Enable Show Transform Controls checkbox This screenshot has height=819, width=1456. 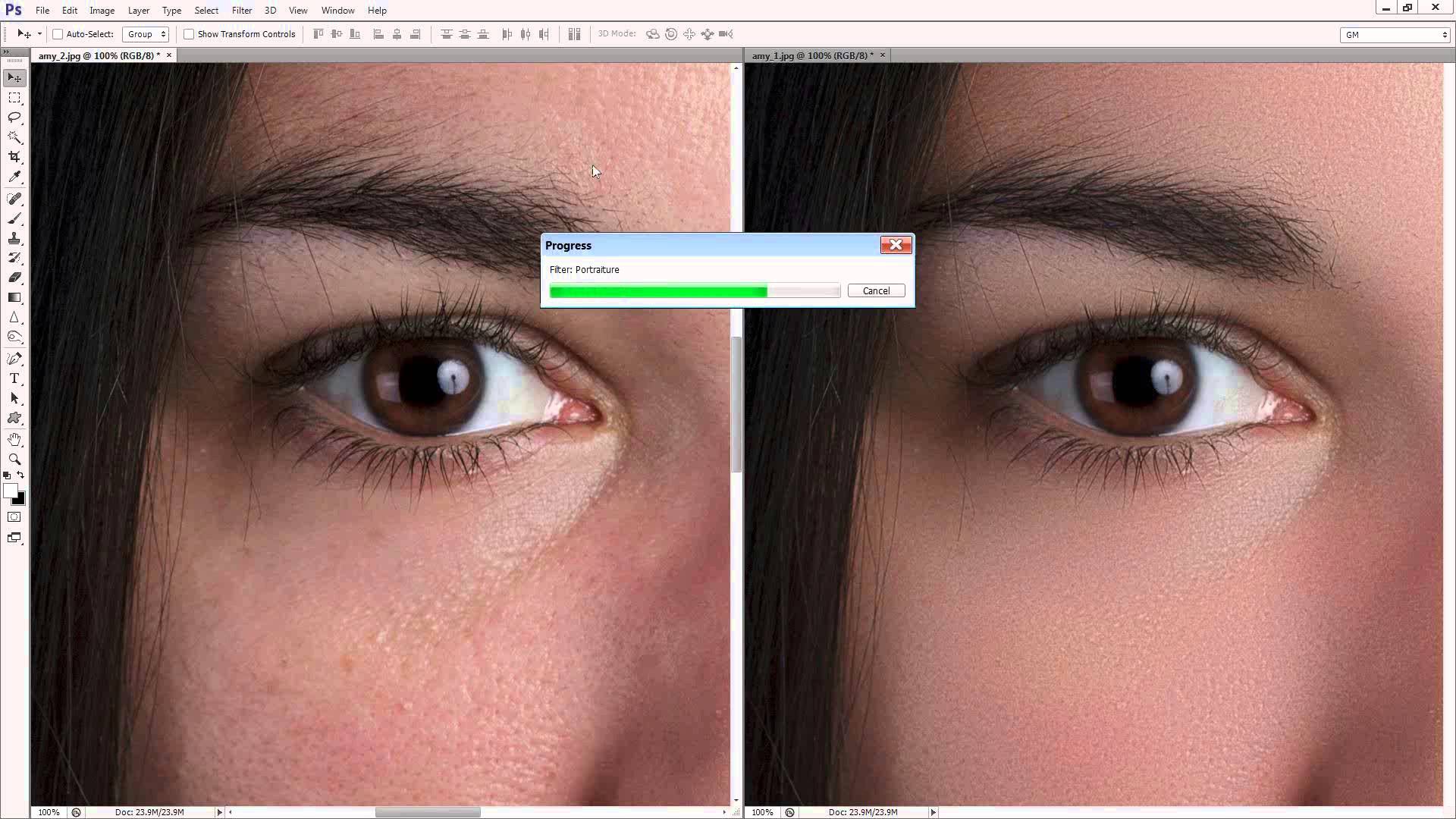189,34
